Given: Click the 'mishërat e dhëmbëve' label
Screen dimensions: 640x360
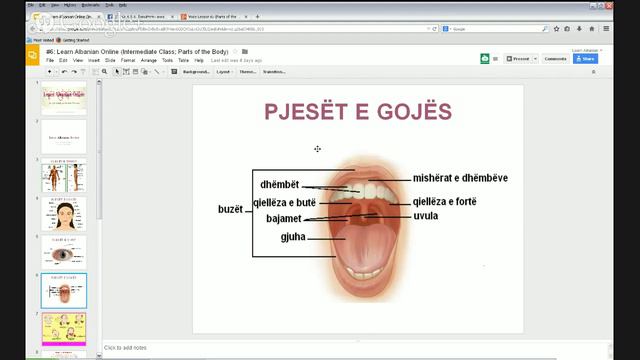Looking at the screenshot, I should point(460,178).
